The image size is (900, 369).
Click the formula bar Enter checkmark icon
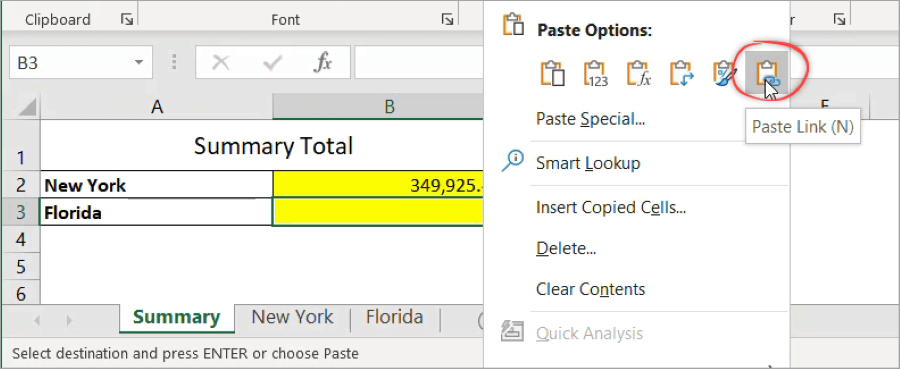tap(272, 62)
